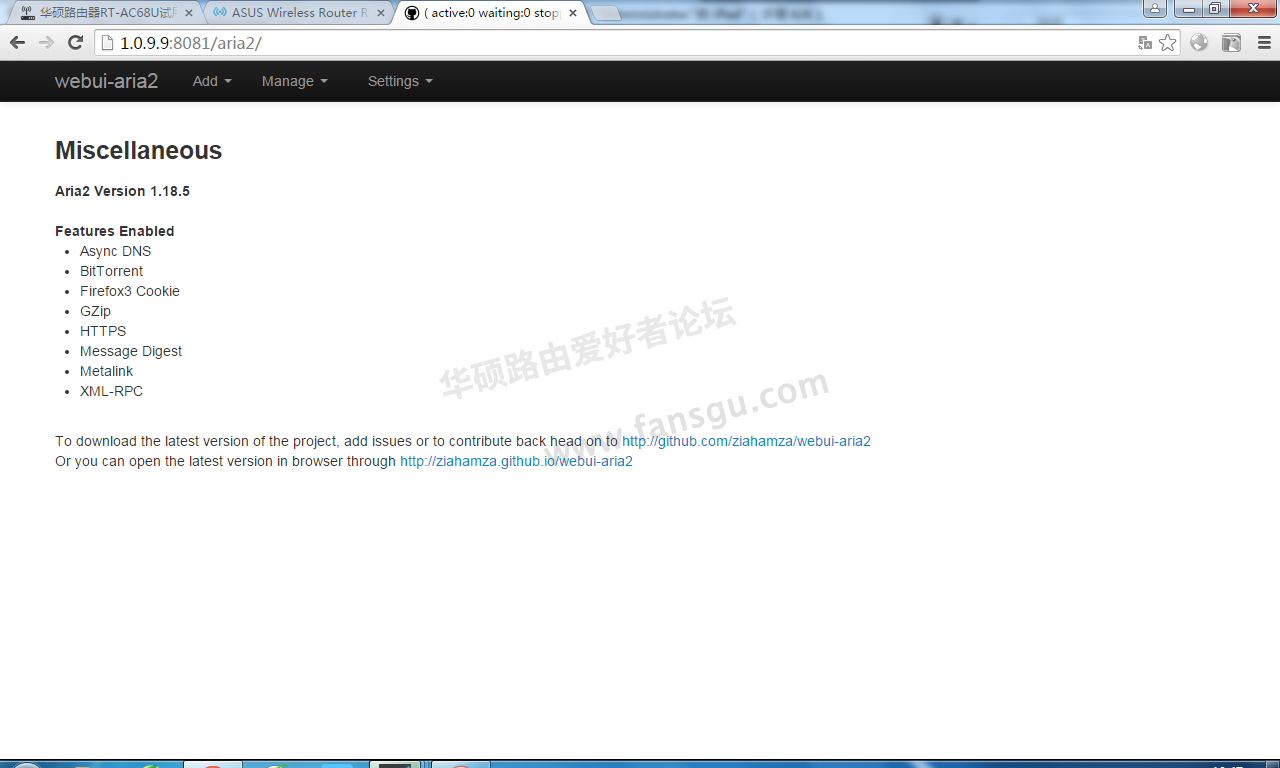The width and height of the screenshot is (1280, 768).
Task: Click the Features Enabled label
Action: [114, 231]
